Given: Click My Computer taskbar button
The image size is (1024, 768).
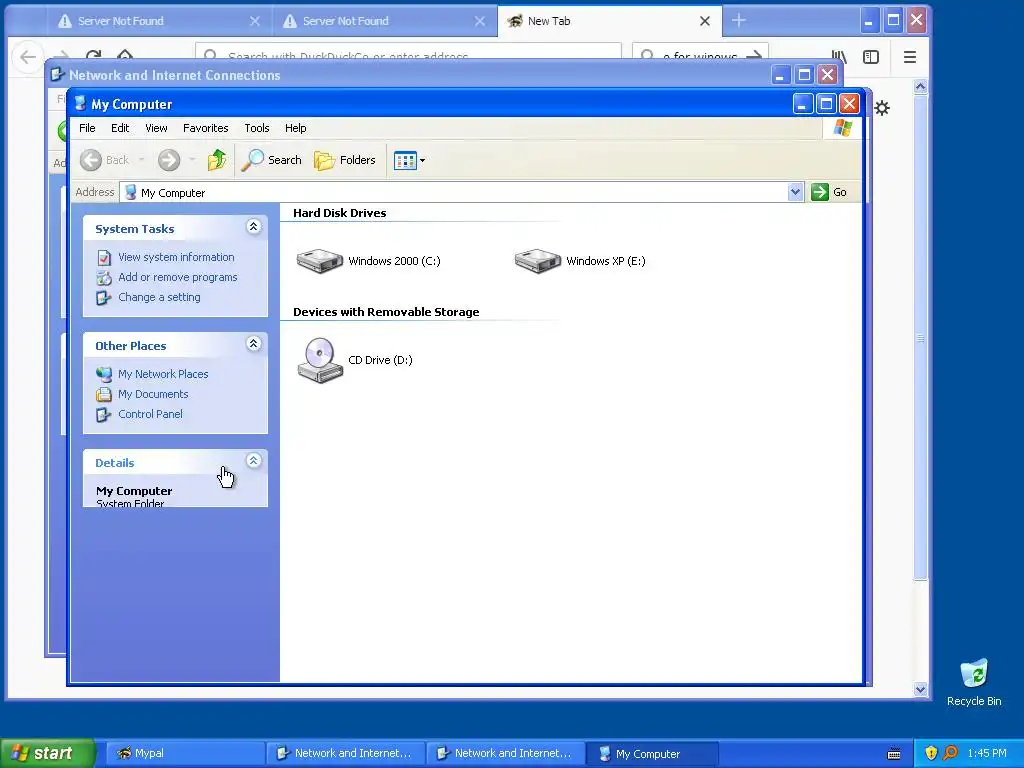Looking at the screenshot, I should [652, 753].
